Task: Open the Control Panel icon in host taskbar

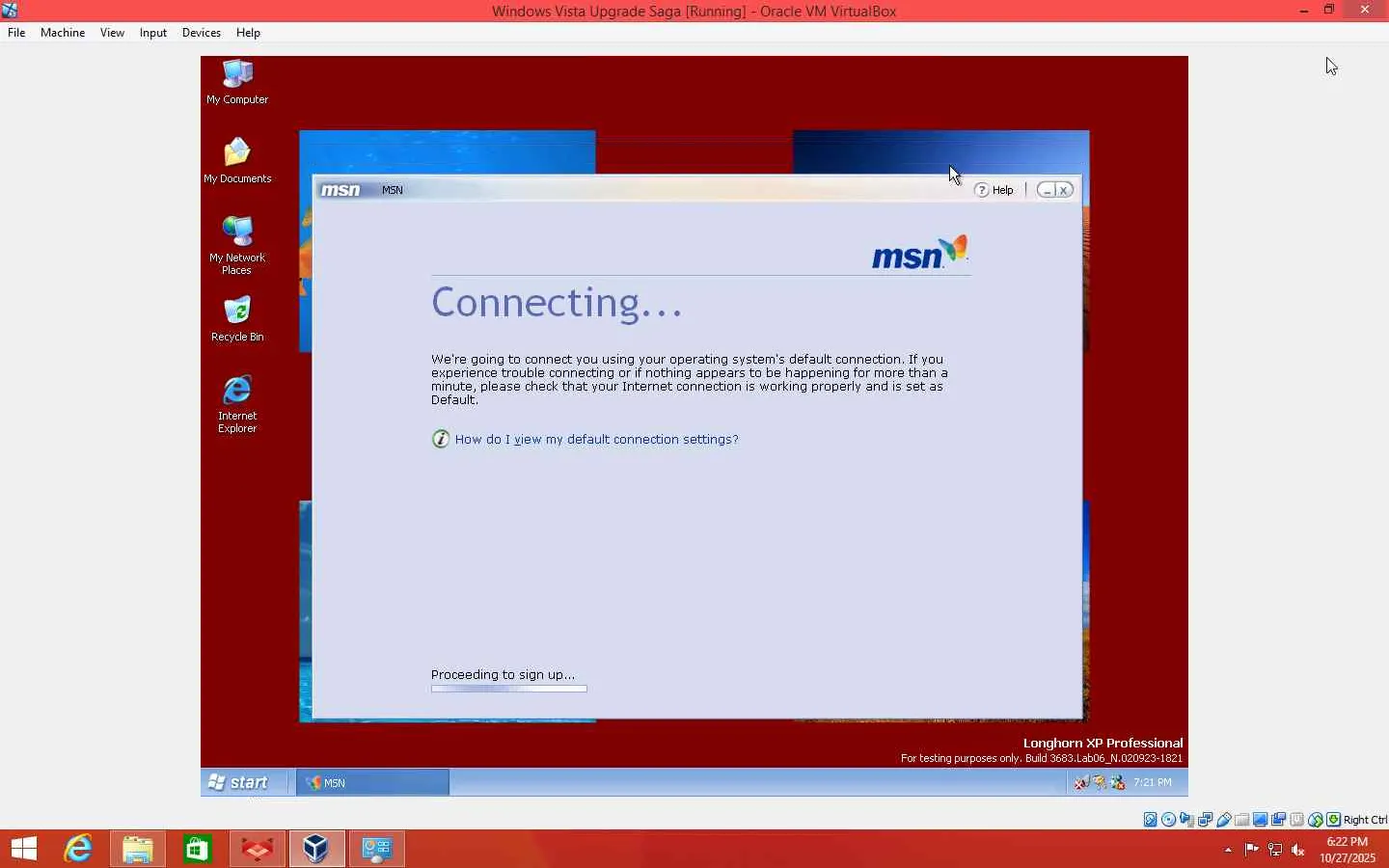Action: 376,849
